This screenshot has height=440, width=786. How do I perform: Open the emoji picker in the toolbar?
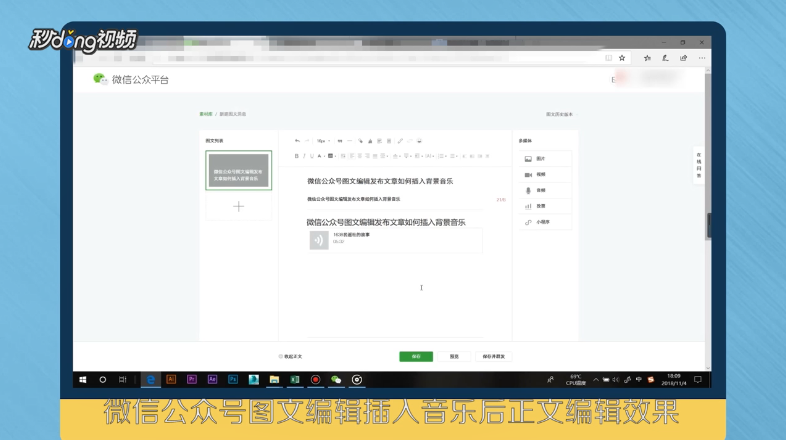419,141
